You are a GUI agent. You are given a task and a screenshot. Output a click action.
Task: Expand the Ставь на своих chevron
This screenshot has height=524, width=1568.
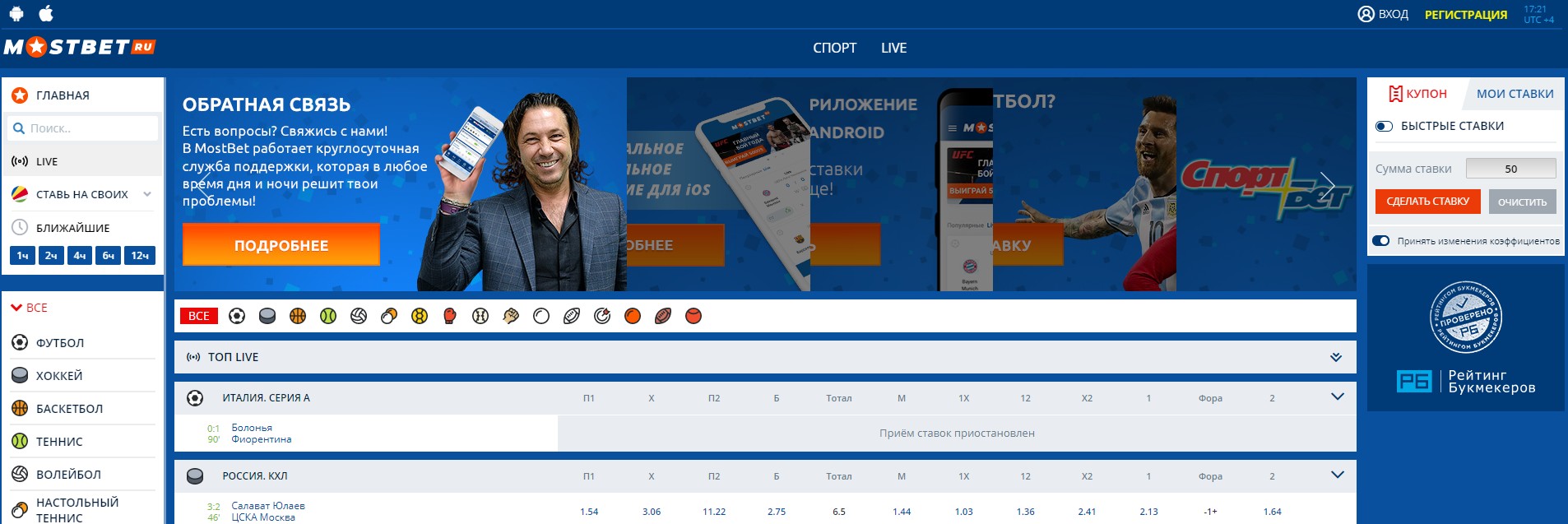[x=147, y=195]
